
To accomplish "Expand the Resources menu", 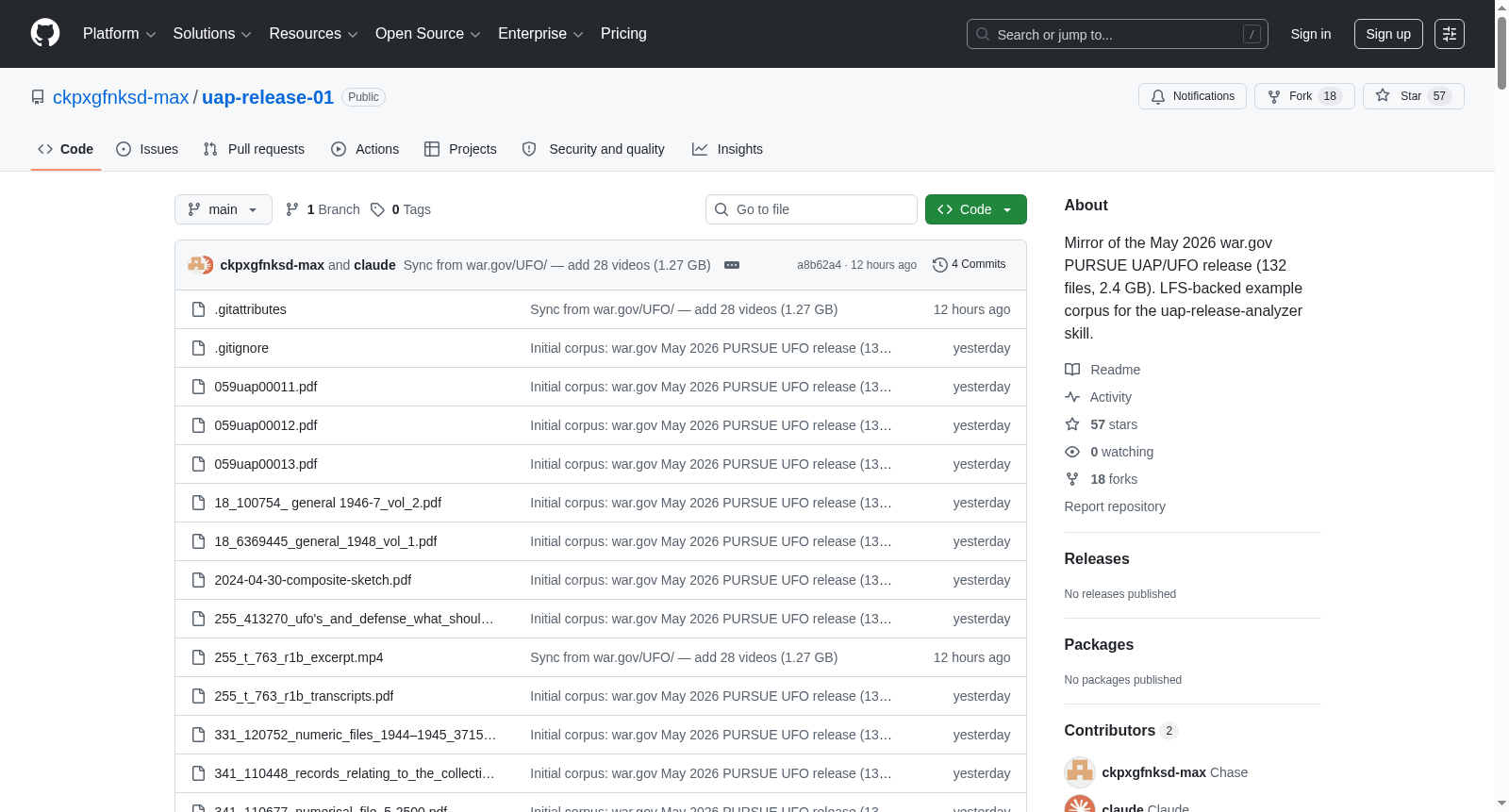I will click(313, 34).
